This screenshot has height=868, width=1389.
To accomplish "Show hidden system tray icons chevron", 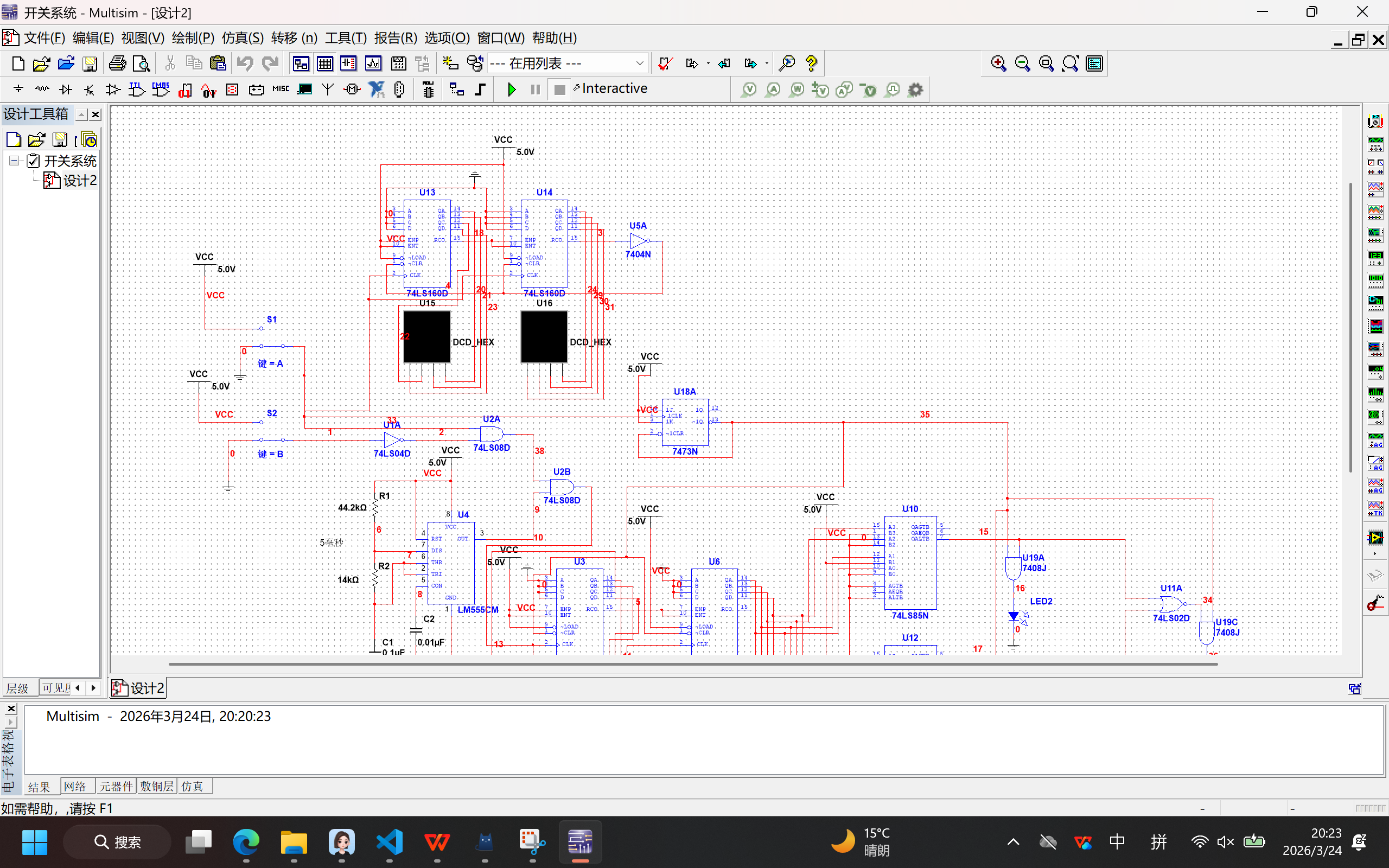I will [1013, 842].
